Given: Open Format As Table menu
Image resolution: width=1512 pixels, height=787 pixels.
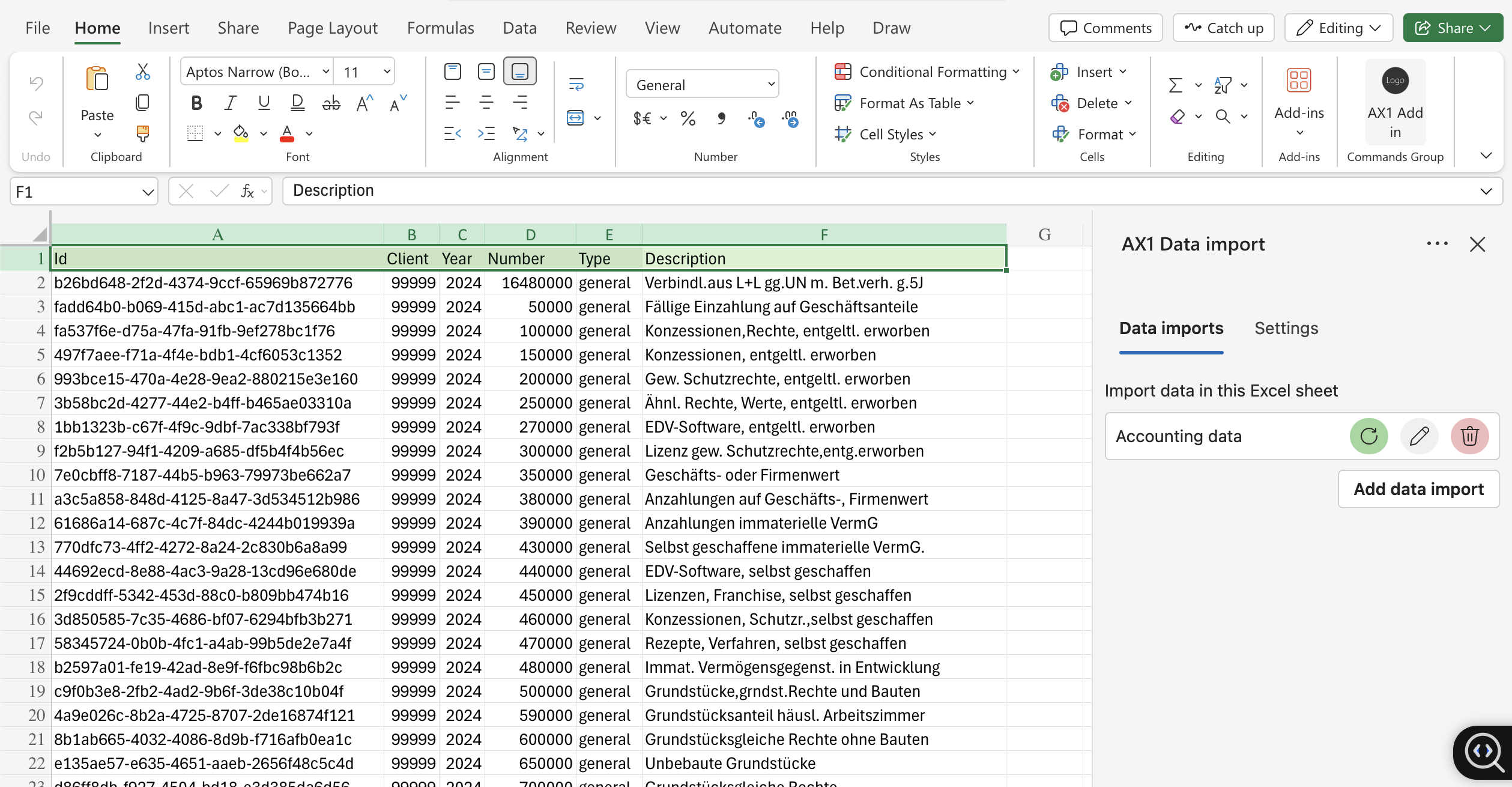Looking at the screenshot, I should pos(904,103).
